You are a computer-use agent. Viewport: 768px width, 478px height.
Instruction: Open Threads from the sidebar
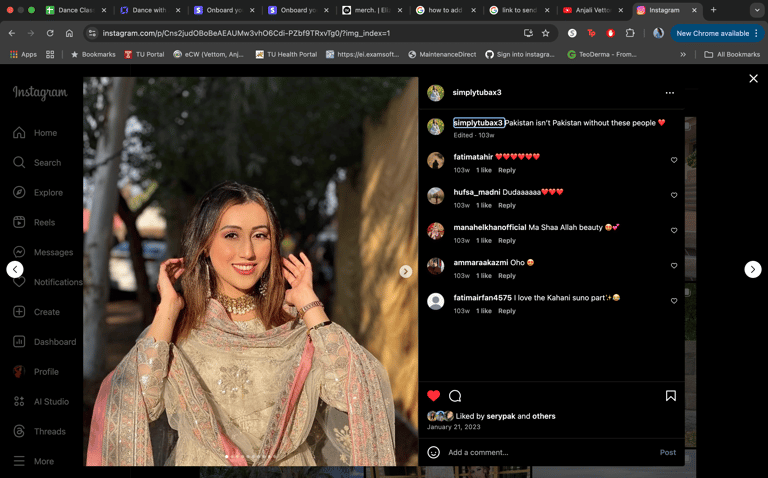[39, 431]
